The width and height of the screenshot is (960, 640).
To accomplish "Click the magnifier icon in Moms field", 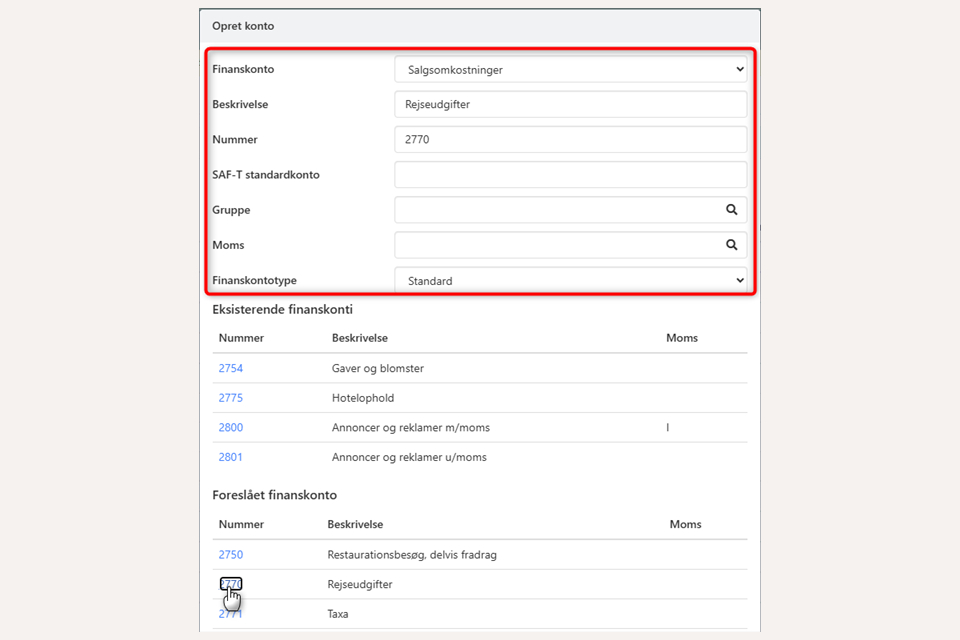I will (731, 245).
